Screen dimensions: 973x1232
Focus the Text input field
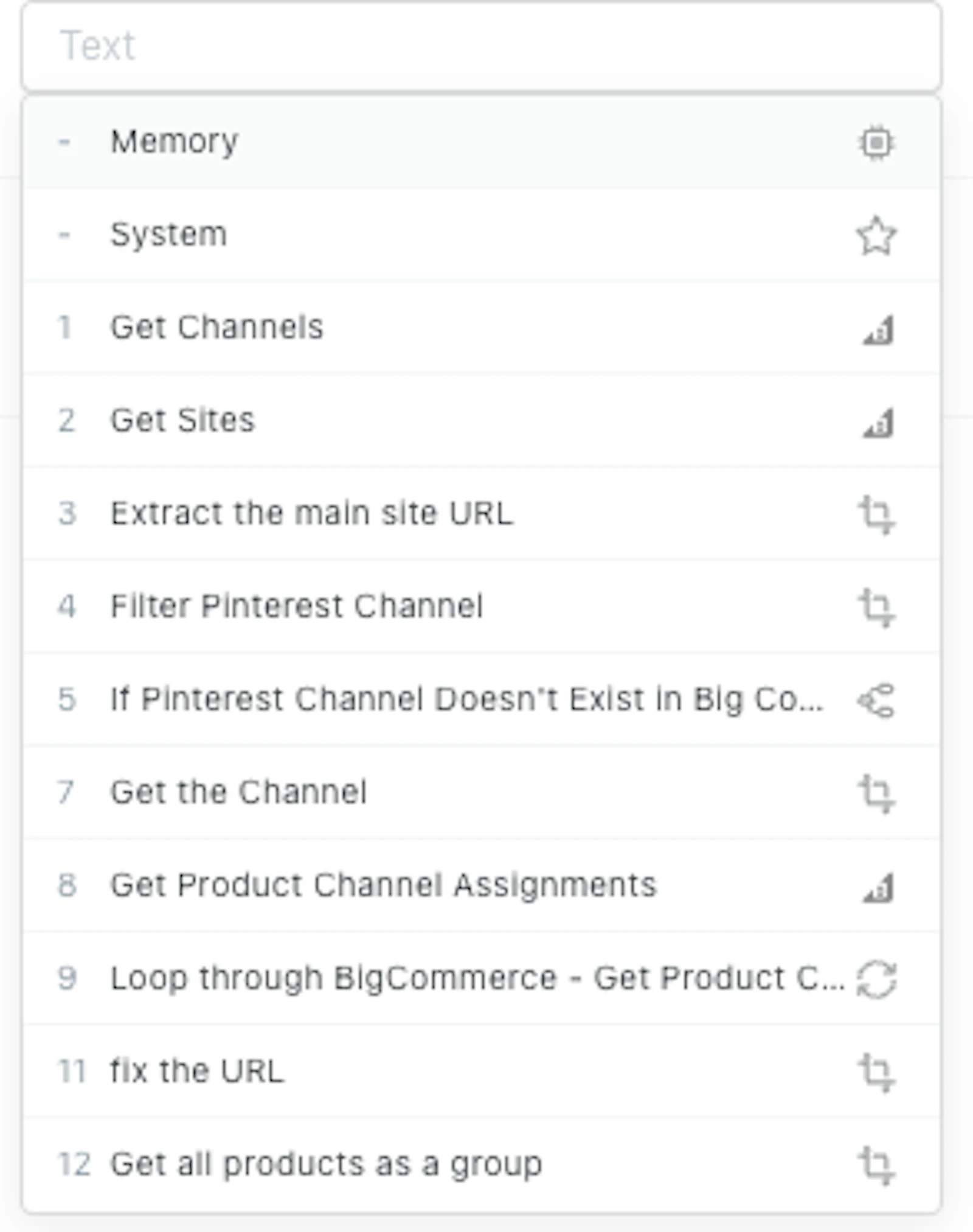pyautogui.click(x=482, y=46)
